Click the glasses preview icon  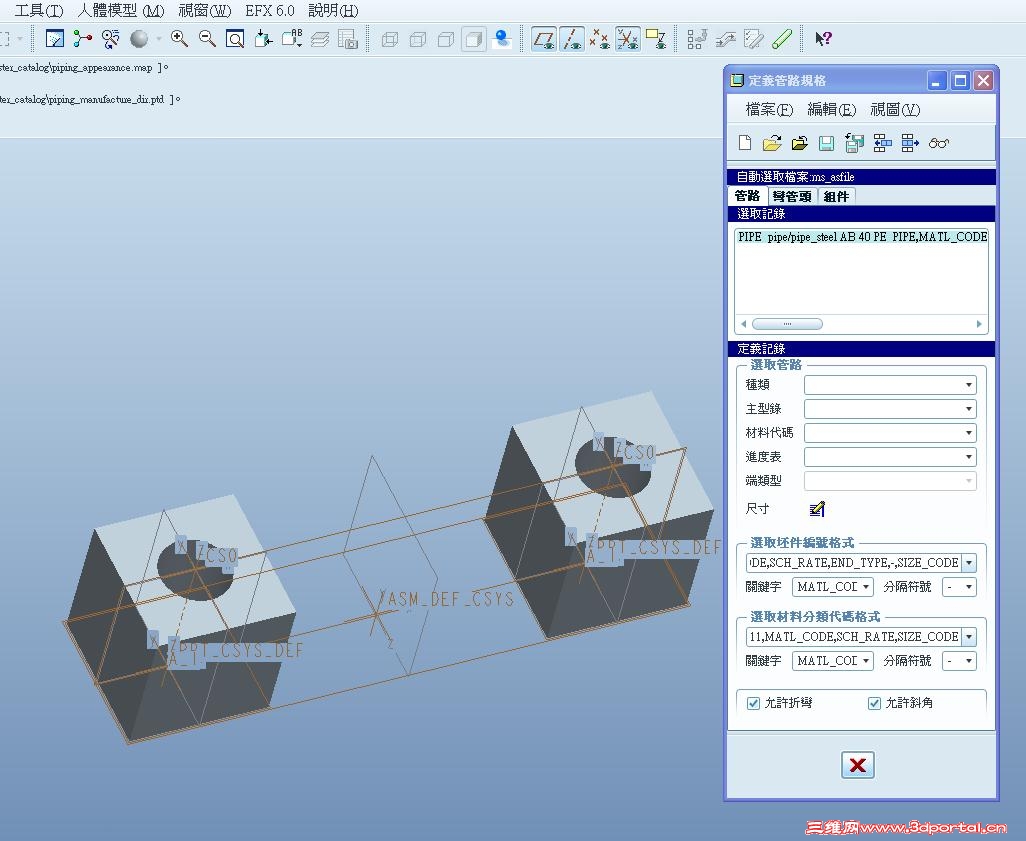point(938,143)
